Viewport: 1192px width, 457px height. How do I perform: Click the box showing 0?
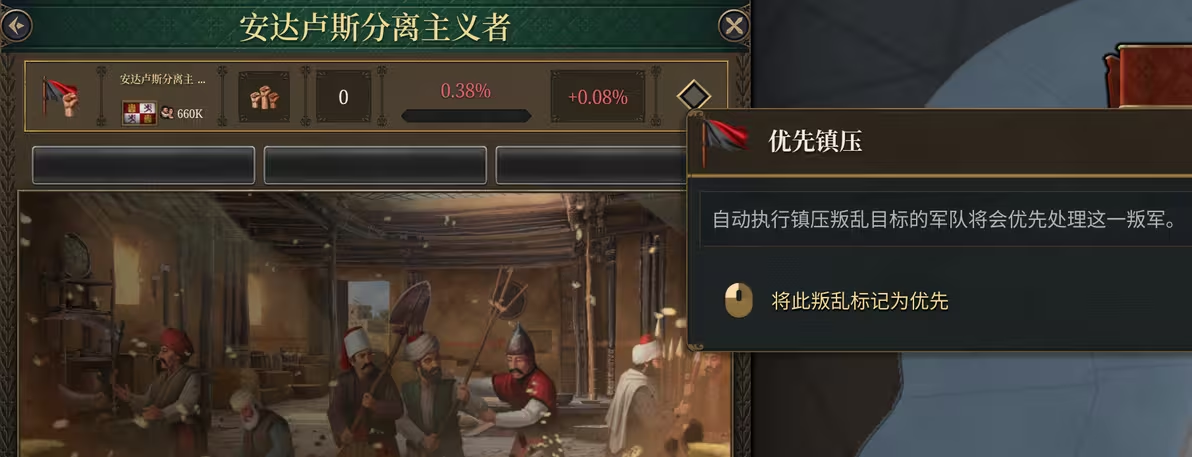click(x=344, y=97)
